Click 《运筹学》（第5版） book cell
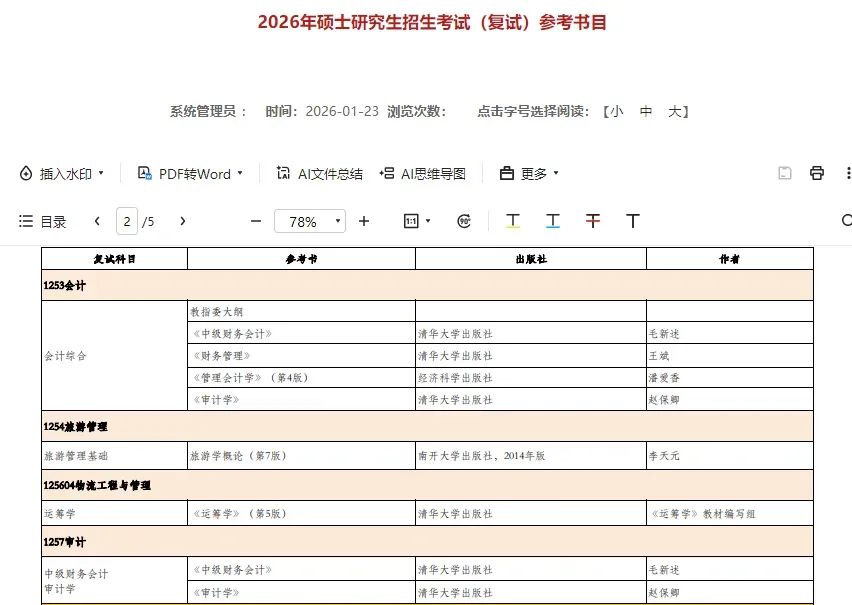The image size is (852, 605). 302,513
